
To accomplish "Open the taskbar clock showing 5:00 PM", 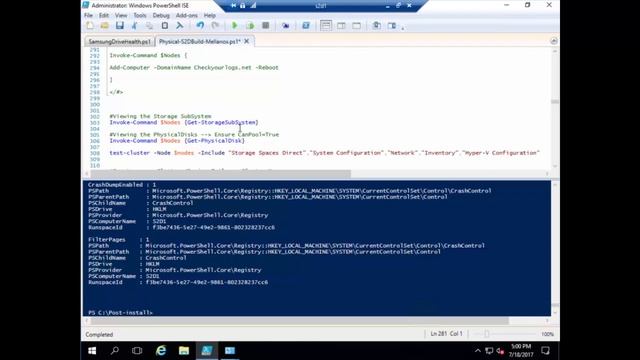I will (521, 351).
